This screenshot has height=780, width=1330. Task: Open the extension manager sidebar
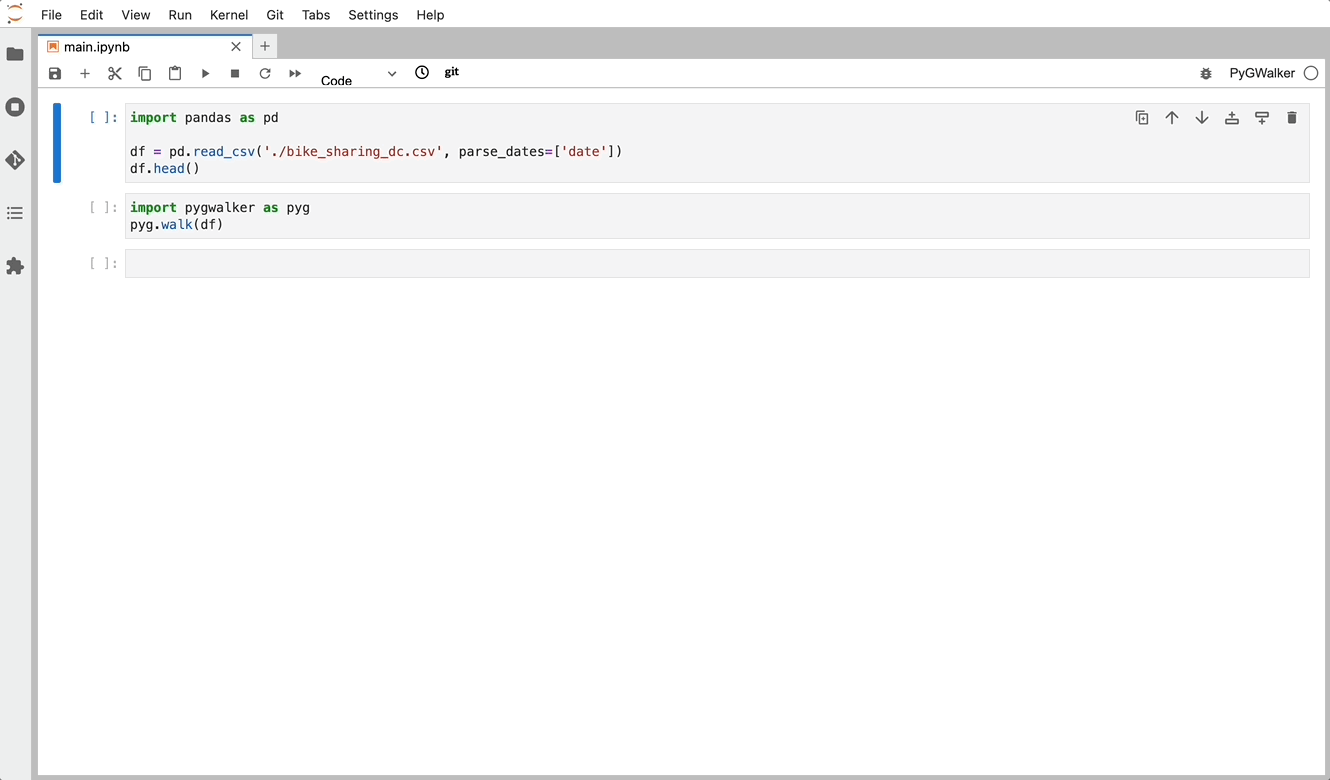pos(15,266)
